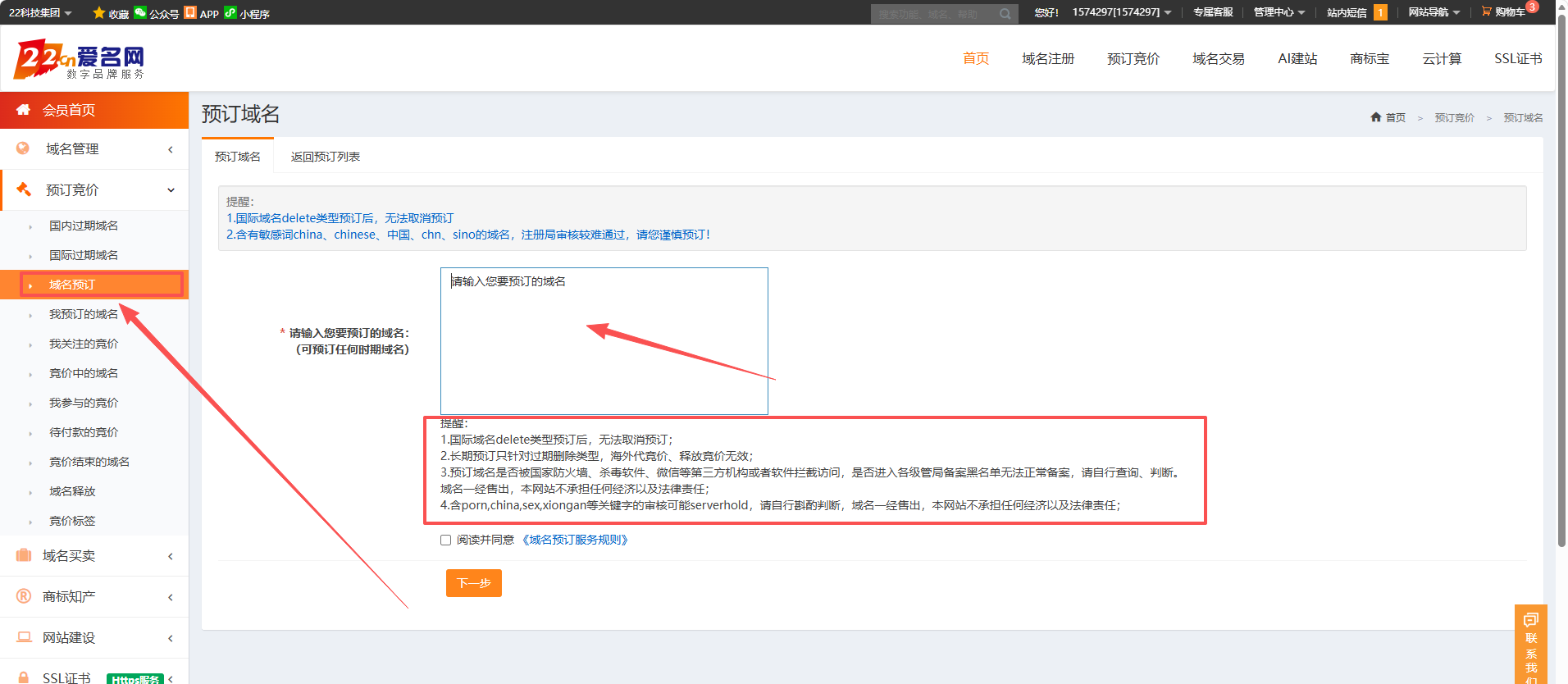
Task: Click the 22.cn 爱名网 logo
Action: click(x=79, y=61)
